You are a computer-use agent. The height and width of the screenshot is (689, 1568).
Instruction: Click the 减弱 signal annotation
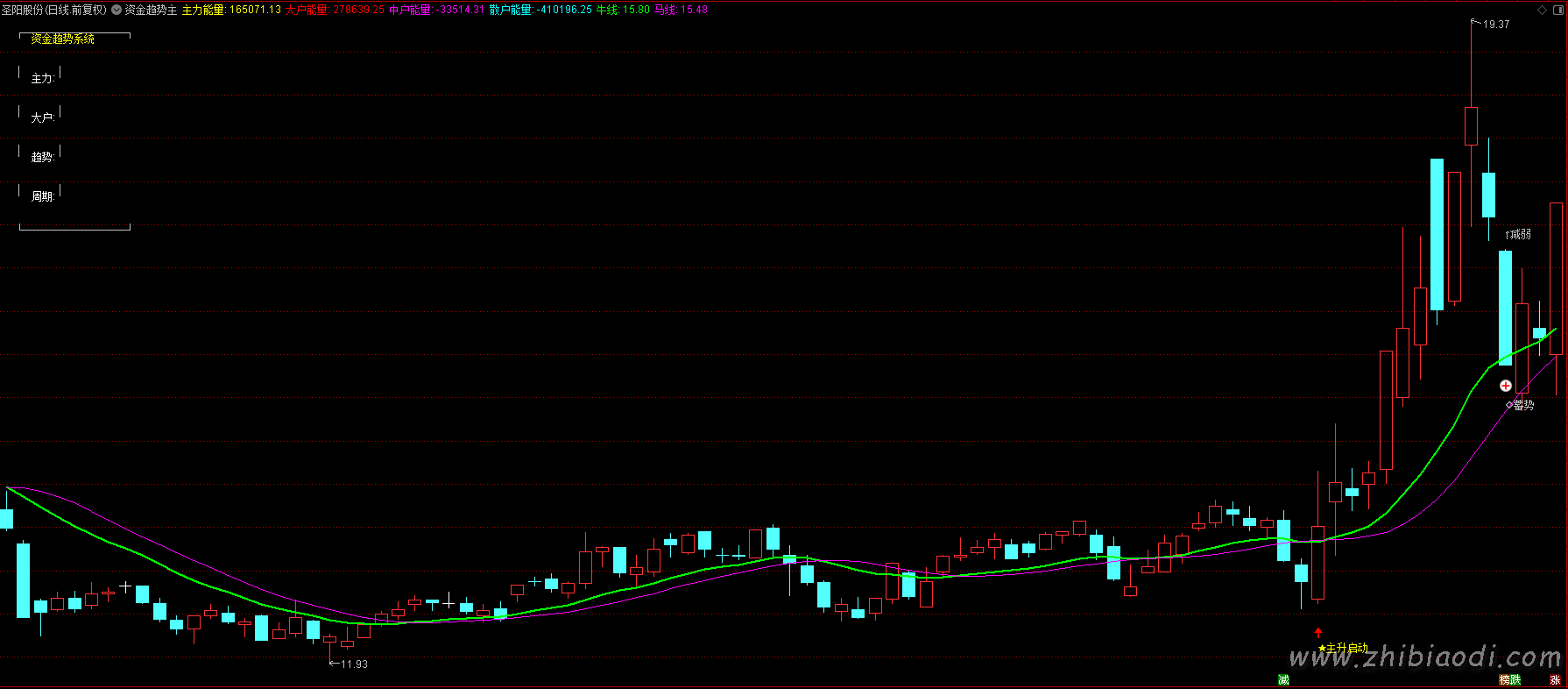pyautogui.click(x=1520, y=235)
